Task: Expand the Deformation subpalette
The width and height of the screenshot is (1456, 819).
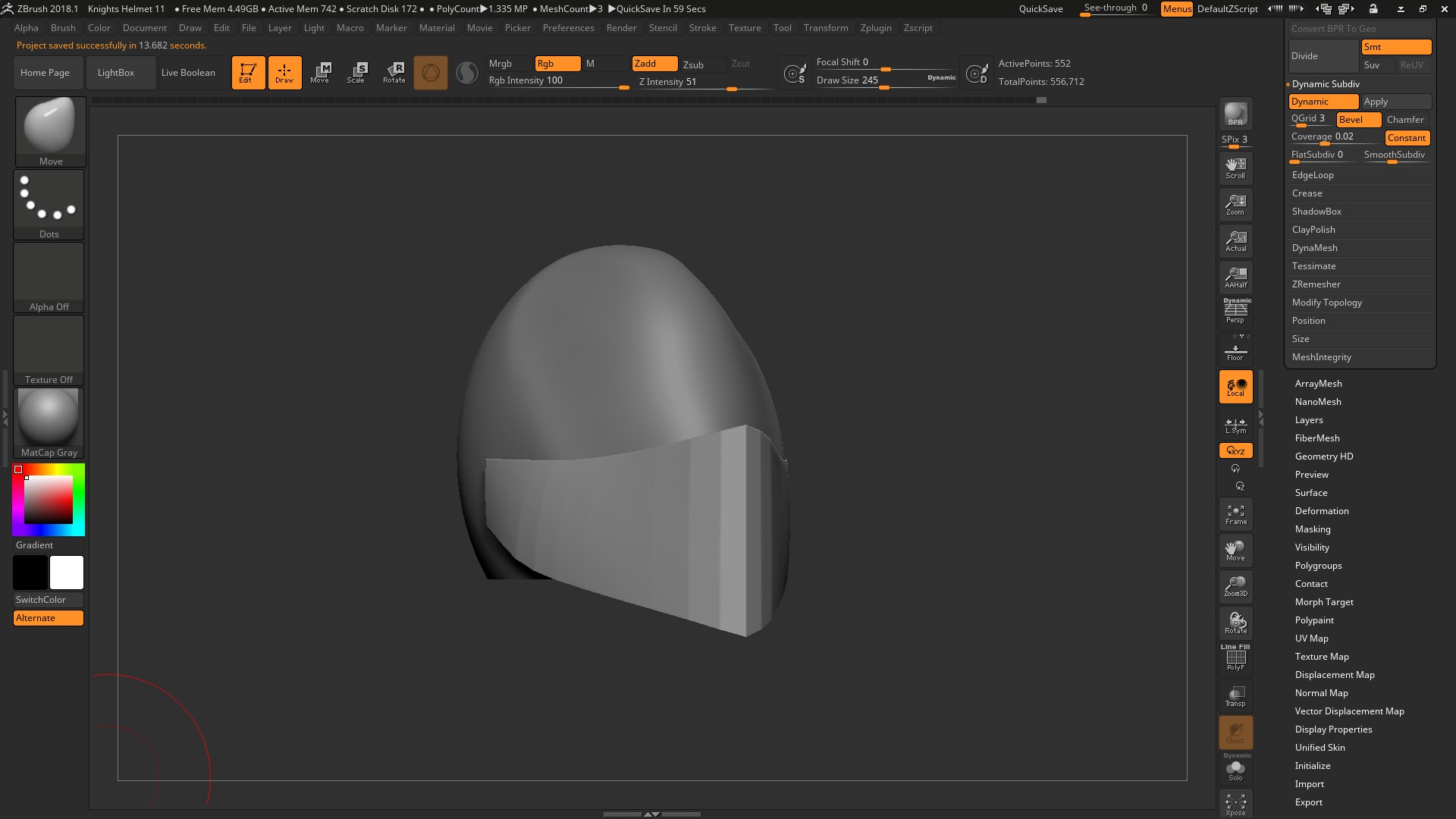Action: [1322, 511]
